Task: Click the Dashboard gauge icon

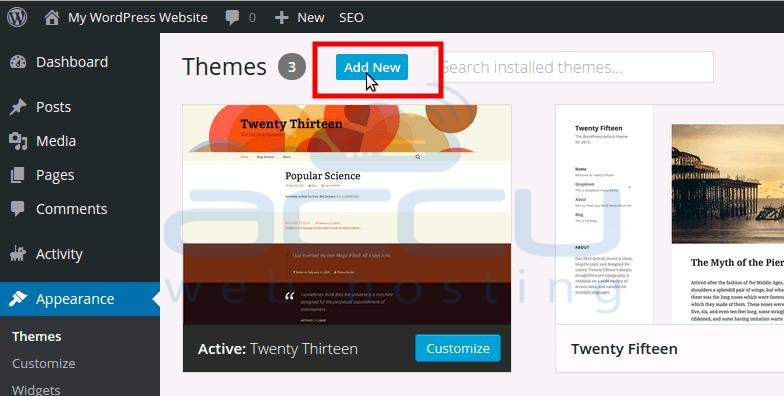Action: [x=18, y=62]
